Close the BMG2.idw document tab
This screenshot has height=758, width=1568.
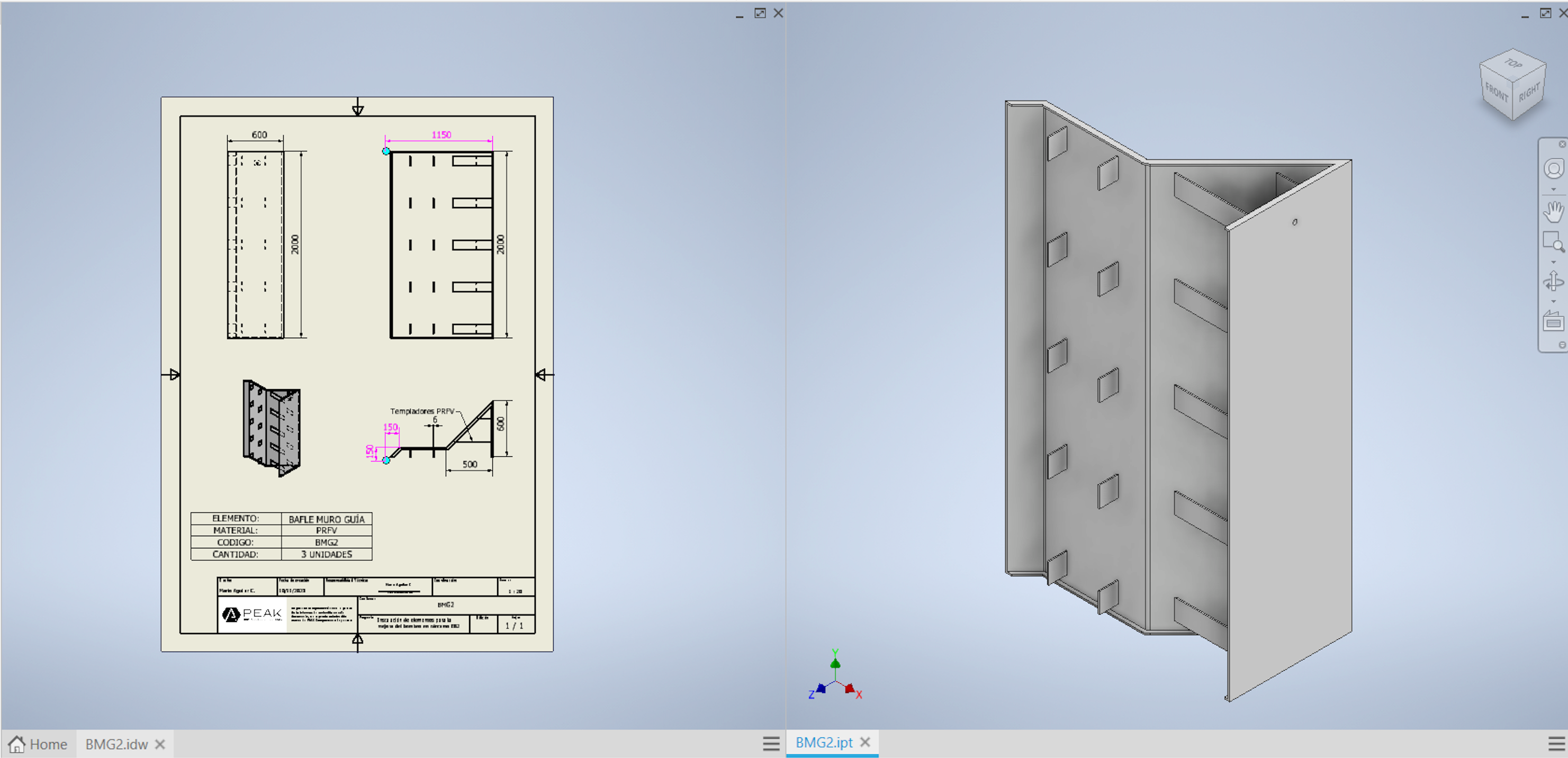(160, 744)
